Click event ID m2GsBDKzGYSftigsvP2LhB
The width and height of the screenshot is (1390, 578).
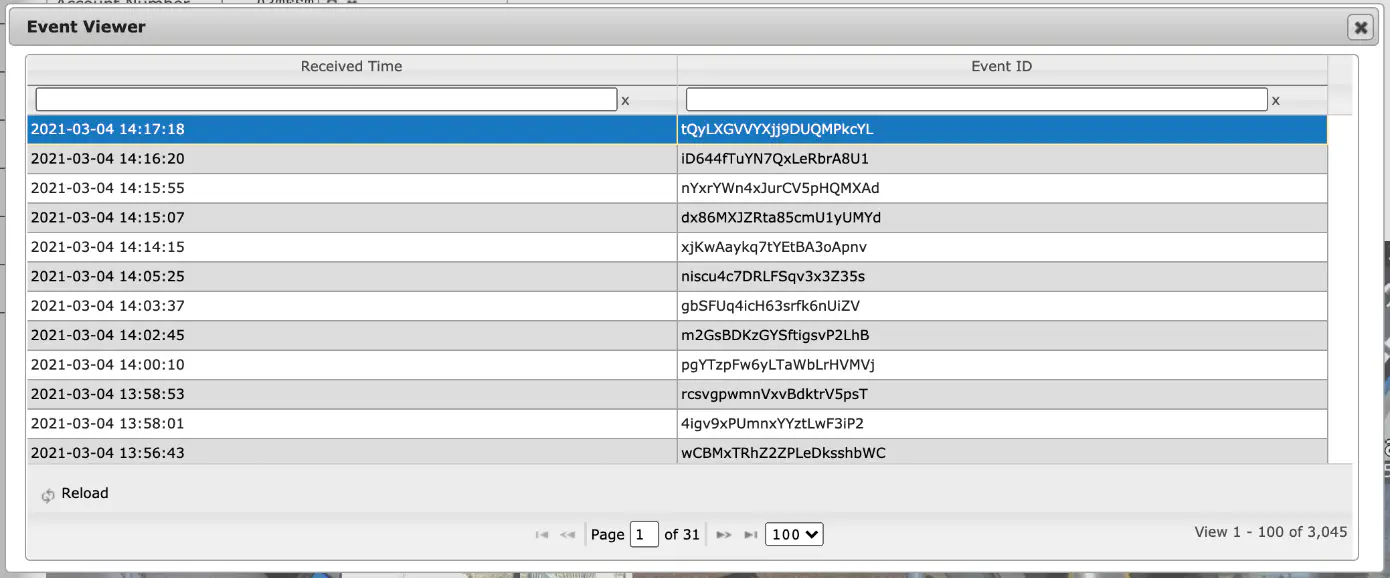click(x=775, y=335)
